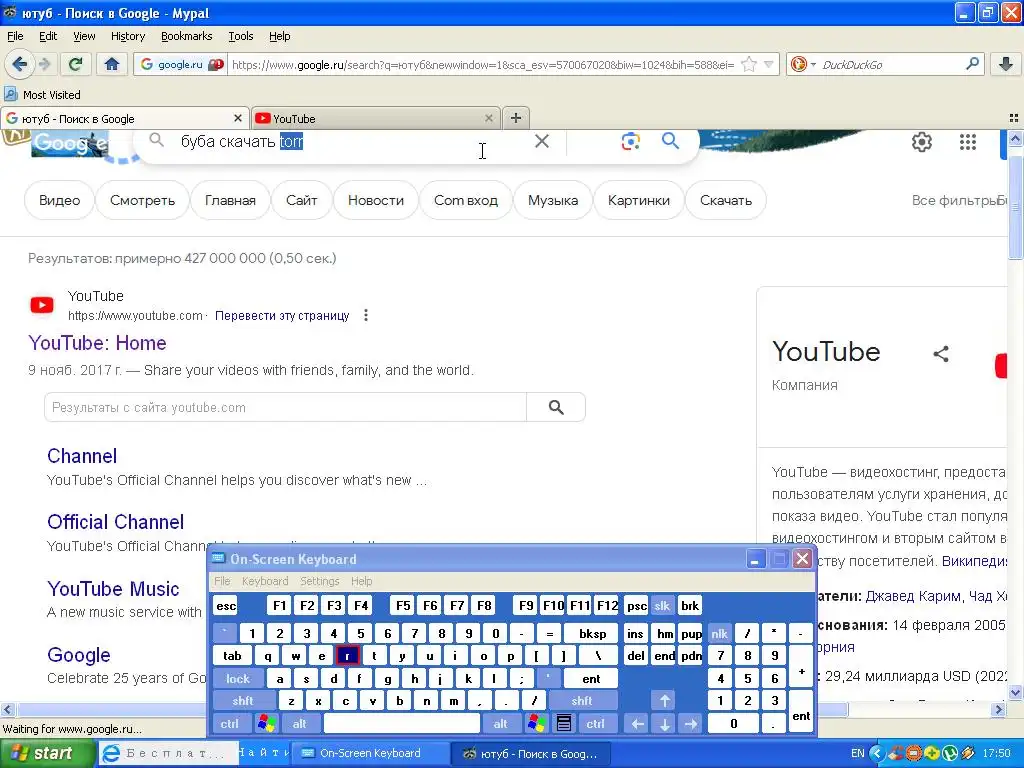Switch to On-Screen Keyboard taskbar button
Viewport: 1024px width, 768px height.
click(370, 754)
